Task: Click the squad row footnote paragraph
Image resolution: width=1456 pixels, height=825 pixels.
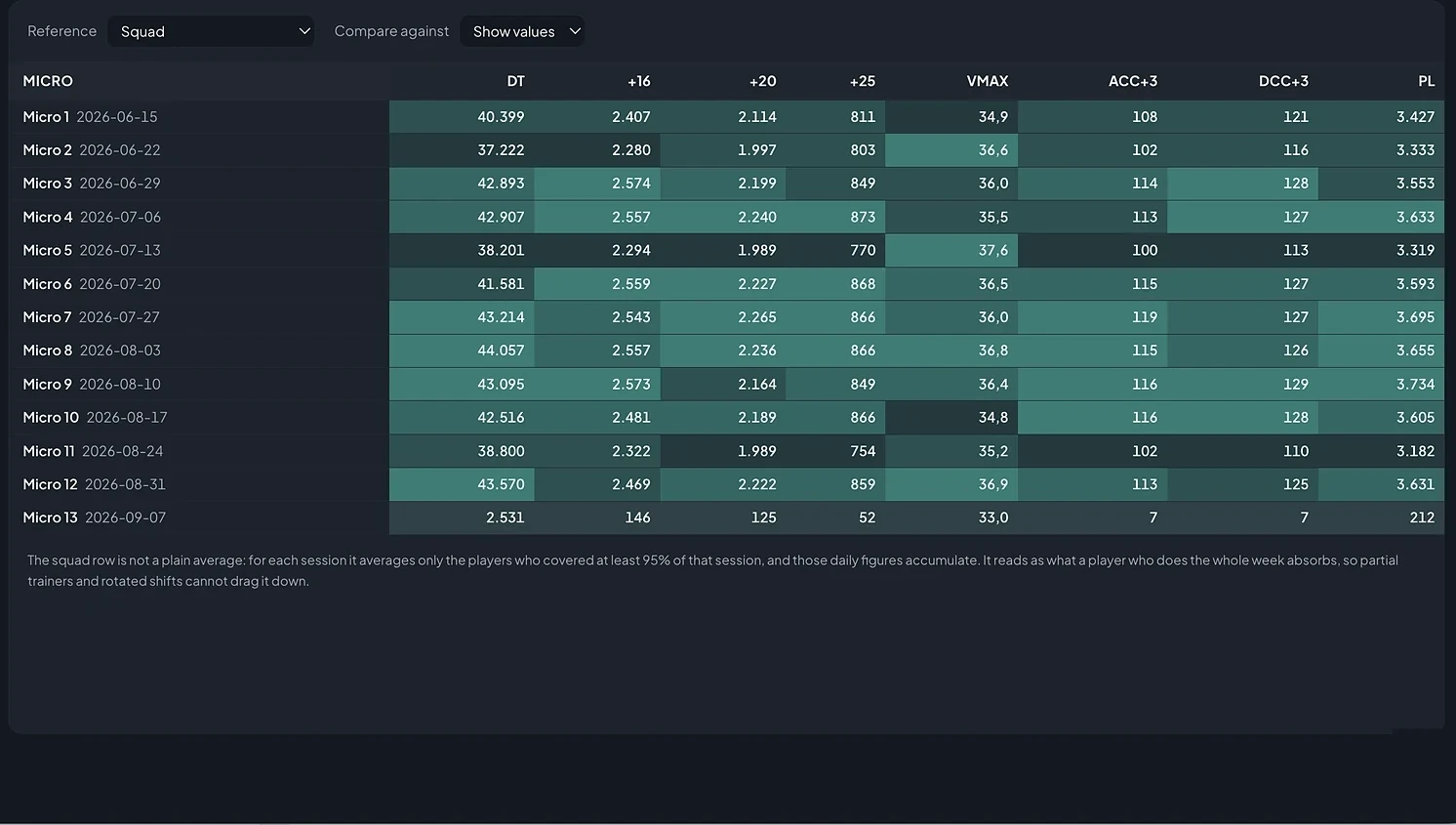Action: [x=712, y=570]
